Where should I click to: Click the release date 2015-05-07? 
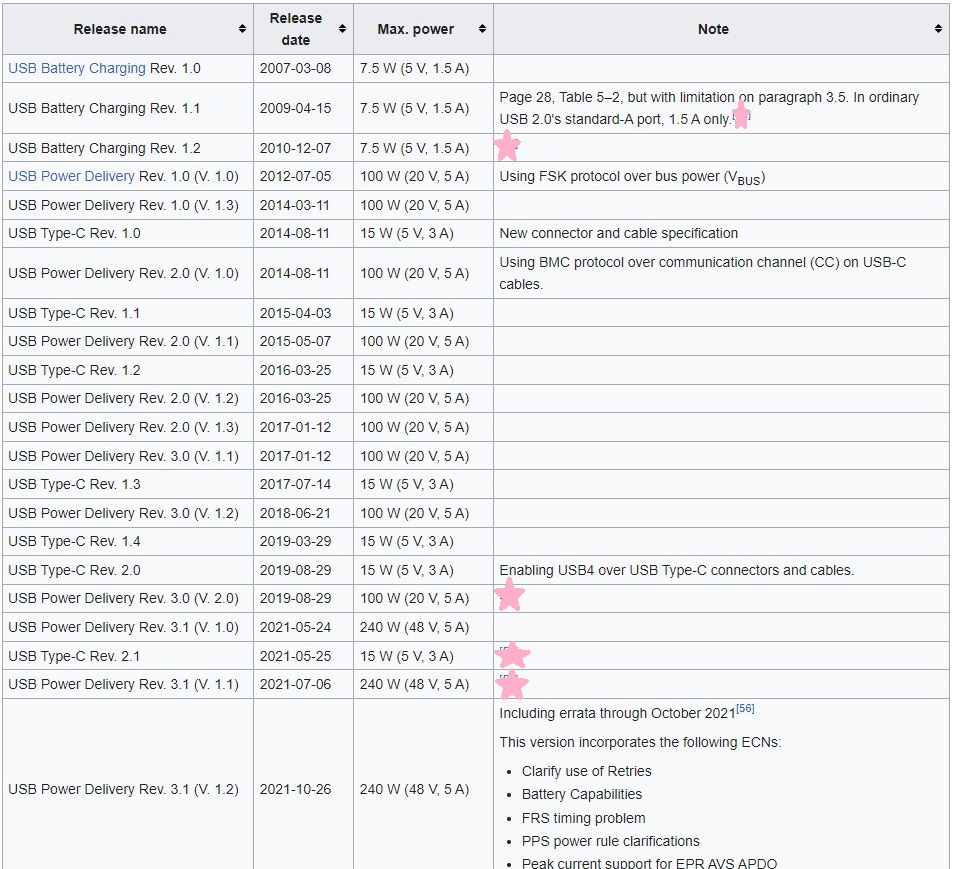pyautogui.click(x=295, y=342)
